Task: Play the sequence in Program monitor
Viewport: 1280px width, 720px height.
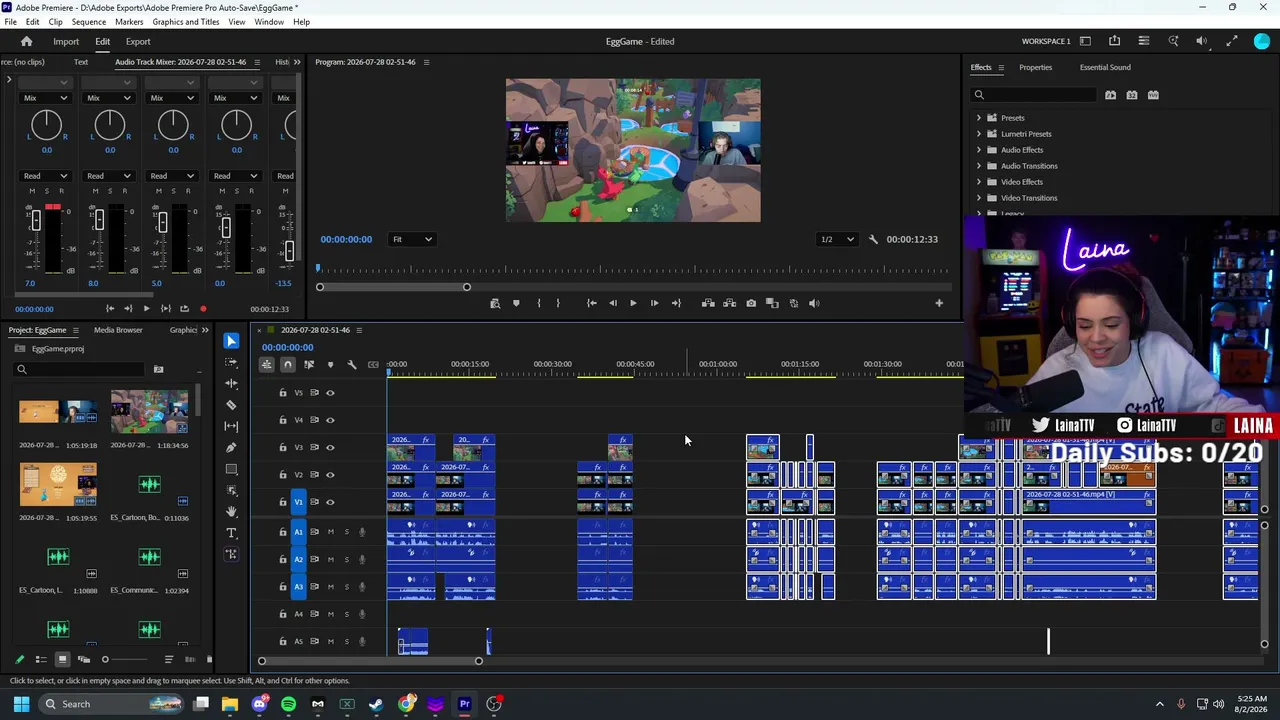Action: 633,303
